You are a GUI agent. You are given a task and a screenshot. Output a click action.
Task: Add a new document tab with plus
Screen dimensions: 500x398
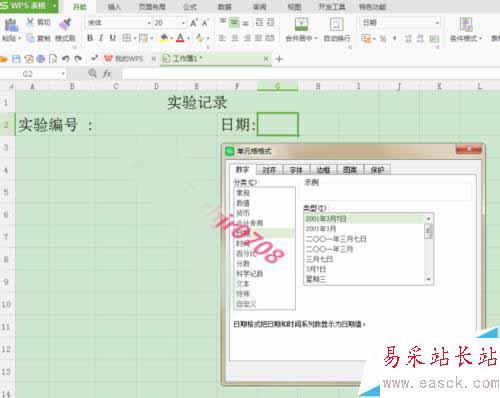coord(279,59)
